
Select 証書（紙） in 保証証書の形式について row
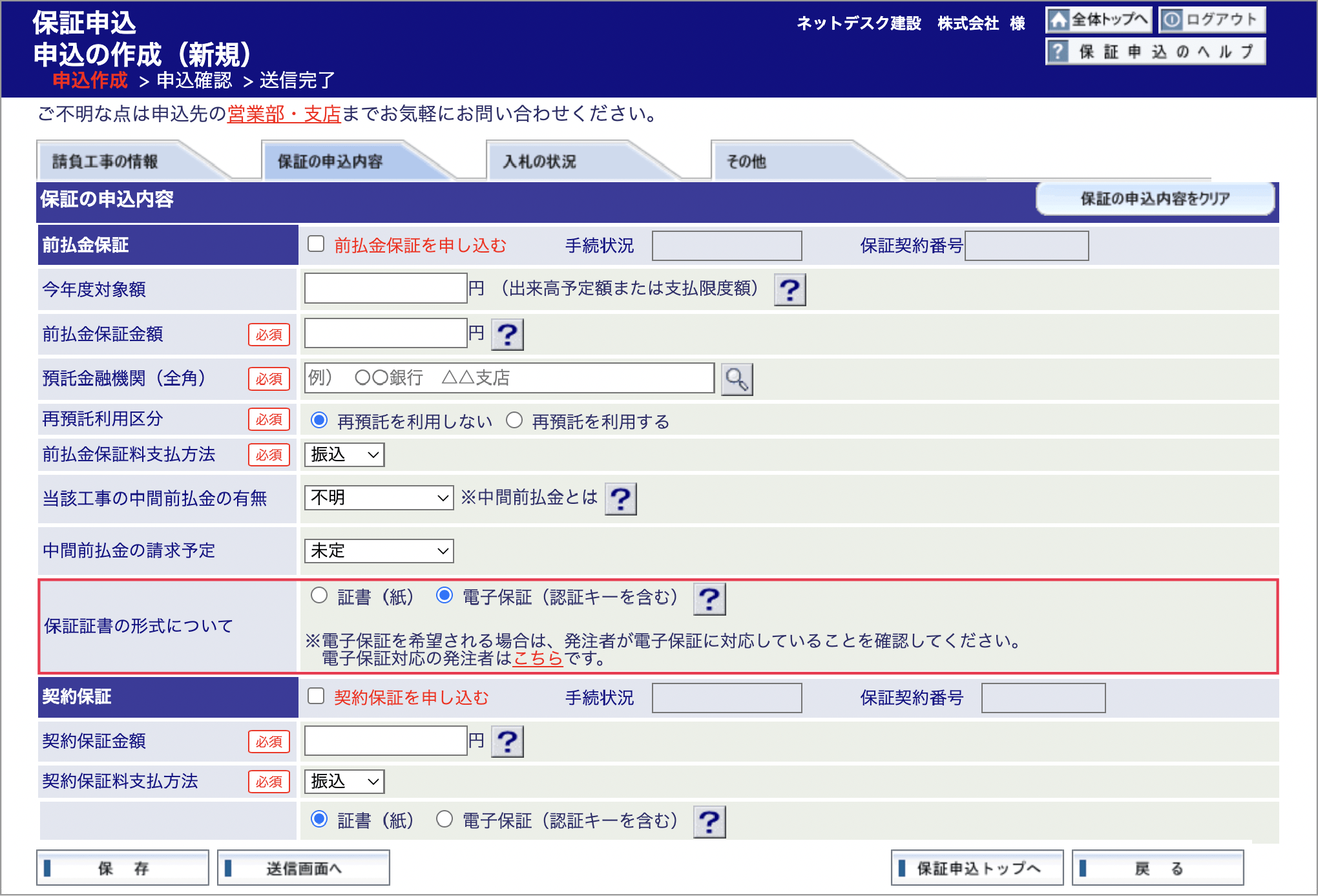coord(319,596)
